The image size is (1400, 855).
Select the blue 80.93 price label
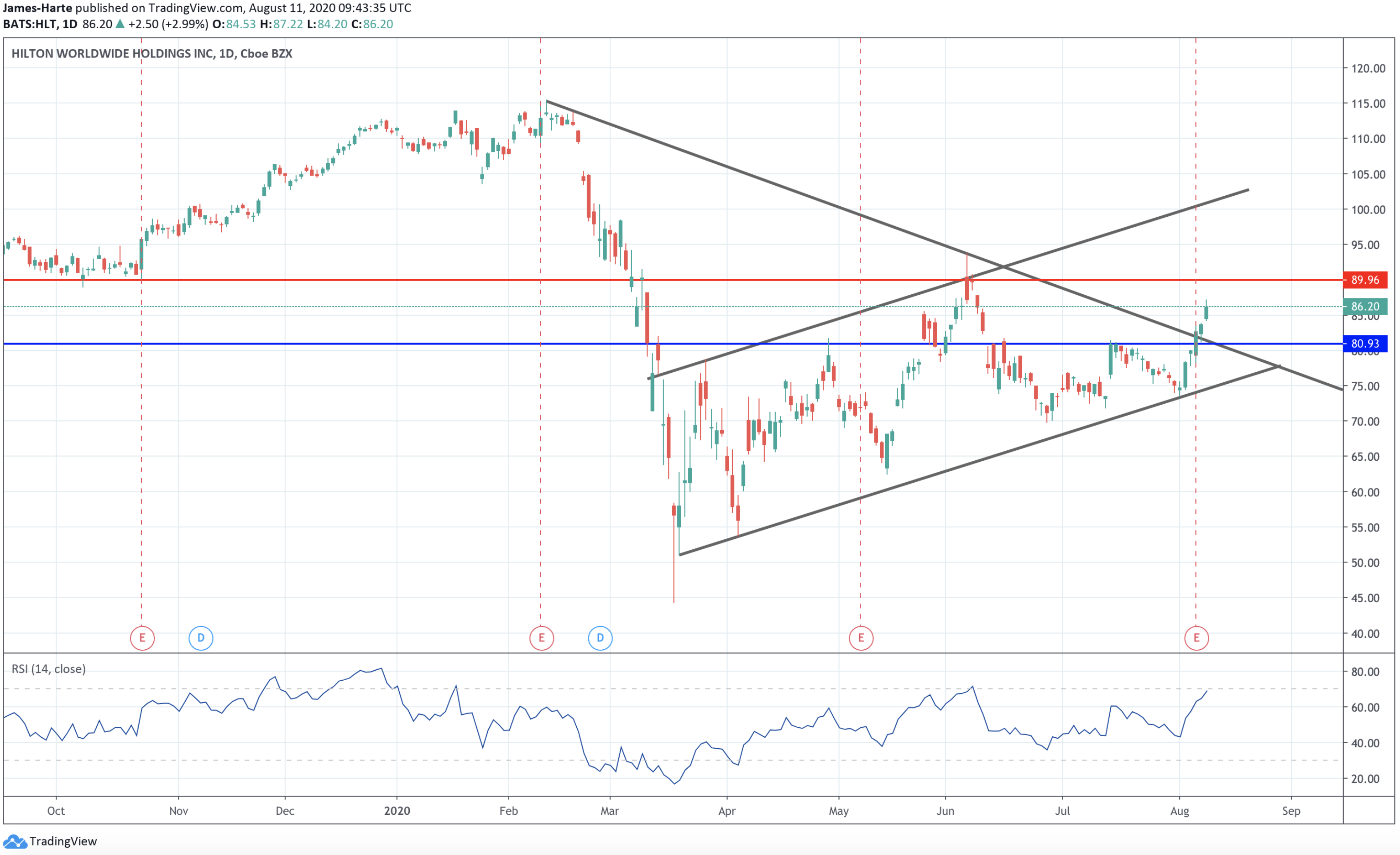[1365, 343]
